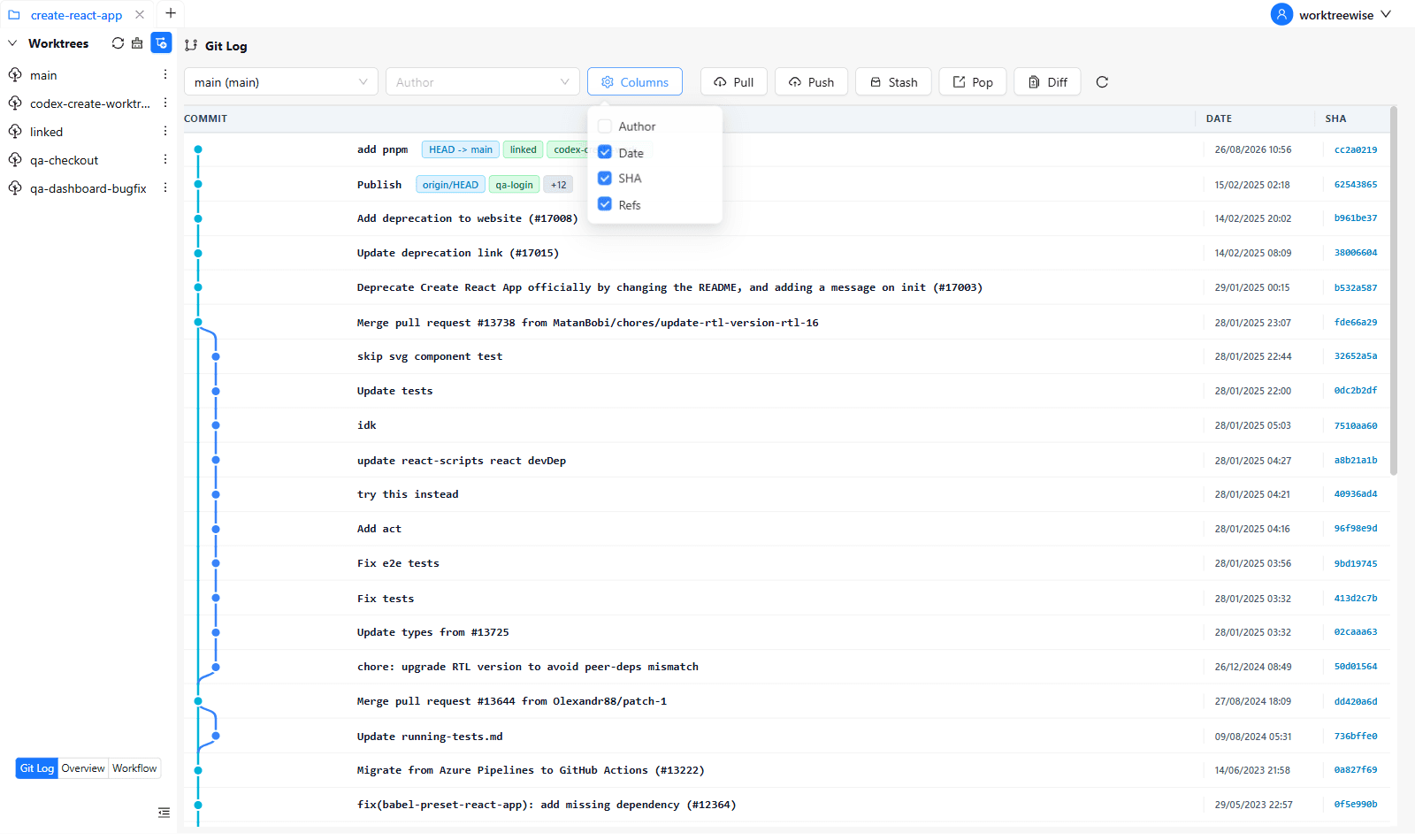The height and width of the screenshot is (840, 1415).
Task: Click the HEAD -> main ref badge
Action: [x=461, y=149]
